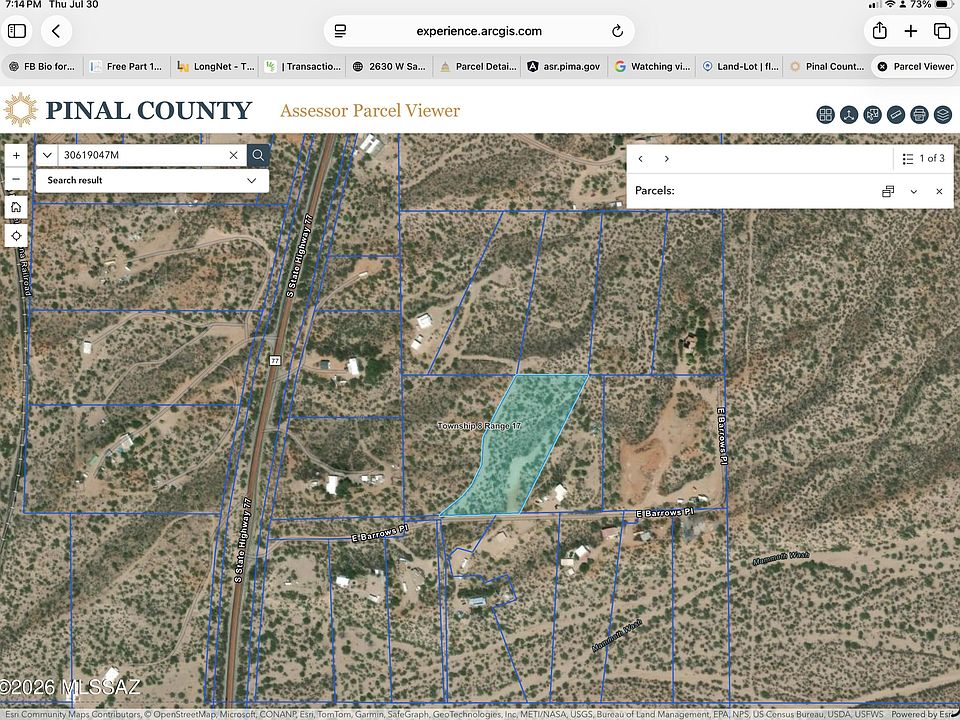Return map to default home extent
Viewport: 960px width, 720px height.
click(16, 207)
